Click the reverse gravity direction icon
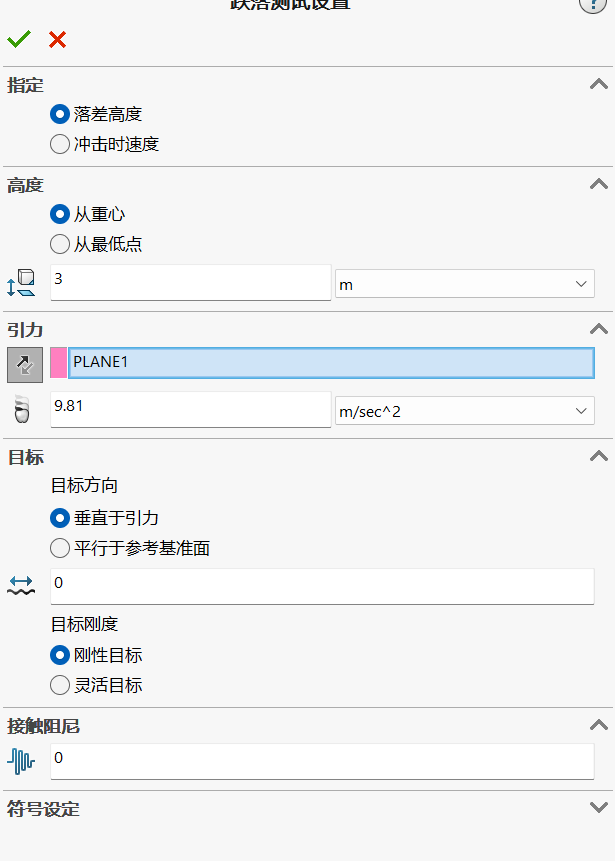Viewport: 615px width, 861px height. point(25,365)
